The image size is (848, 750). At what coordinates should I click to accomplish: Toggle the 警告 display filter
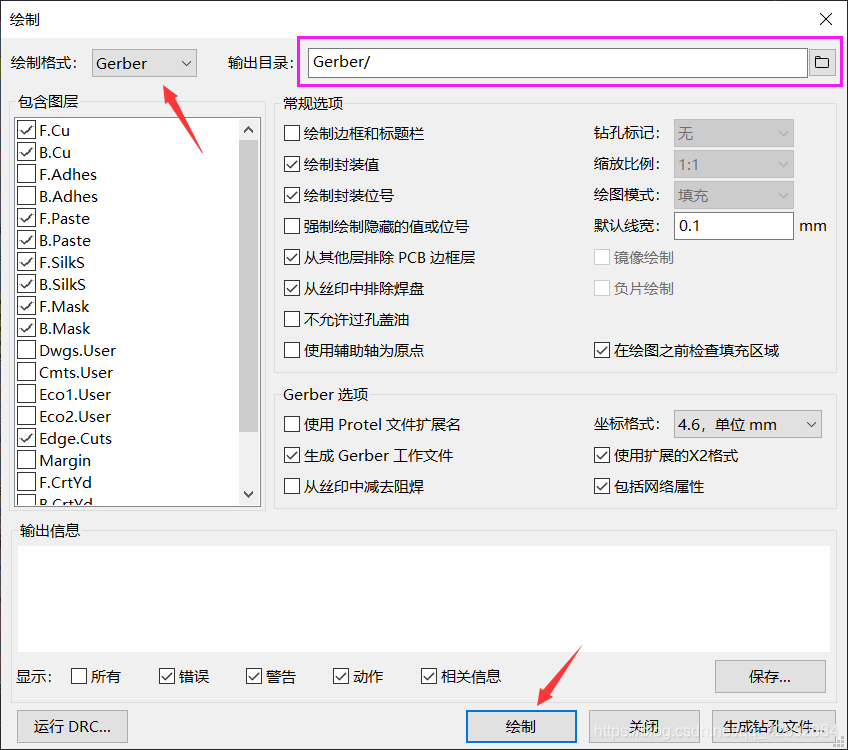(254, 676)
